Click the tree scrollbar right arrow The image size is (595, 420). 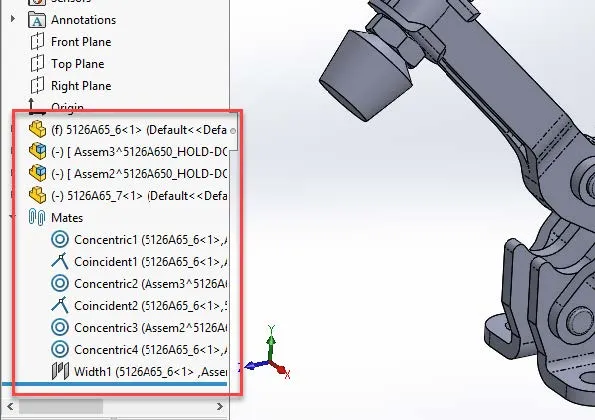click(x=219, y=407)
